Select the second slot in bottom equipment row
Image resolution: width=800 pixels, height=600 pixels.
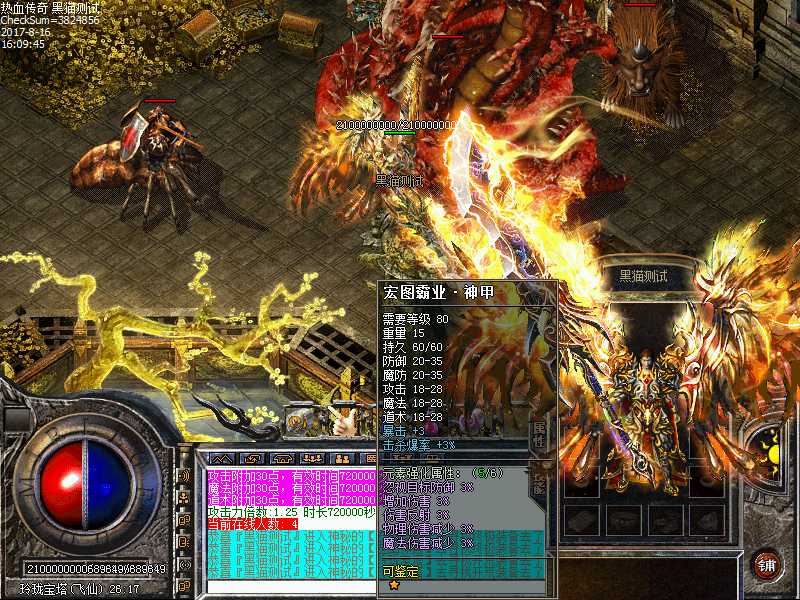[x=623, y=520]
